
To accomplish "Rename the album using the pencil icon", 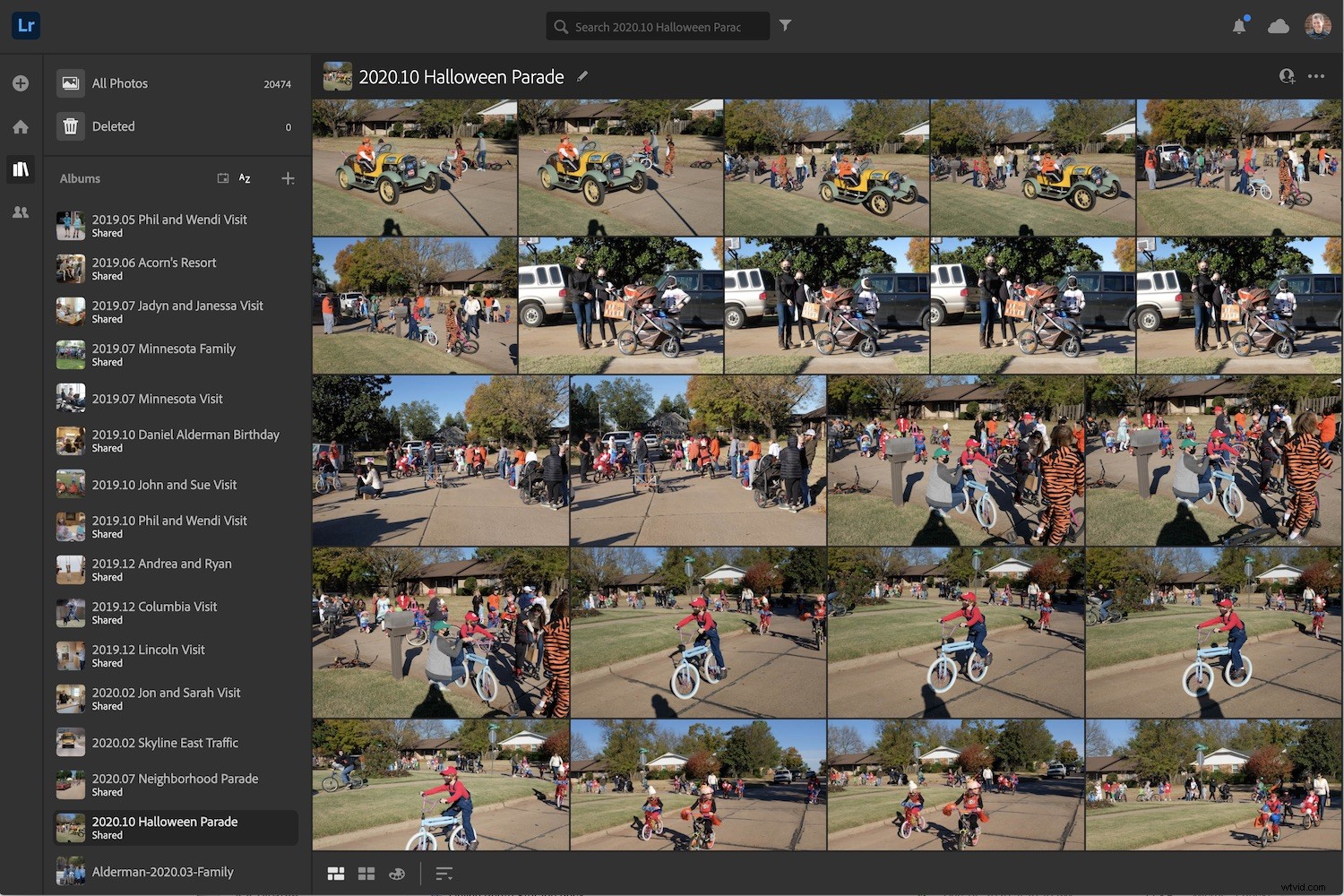I will coord(582,77).
